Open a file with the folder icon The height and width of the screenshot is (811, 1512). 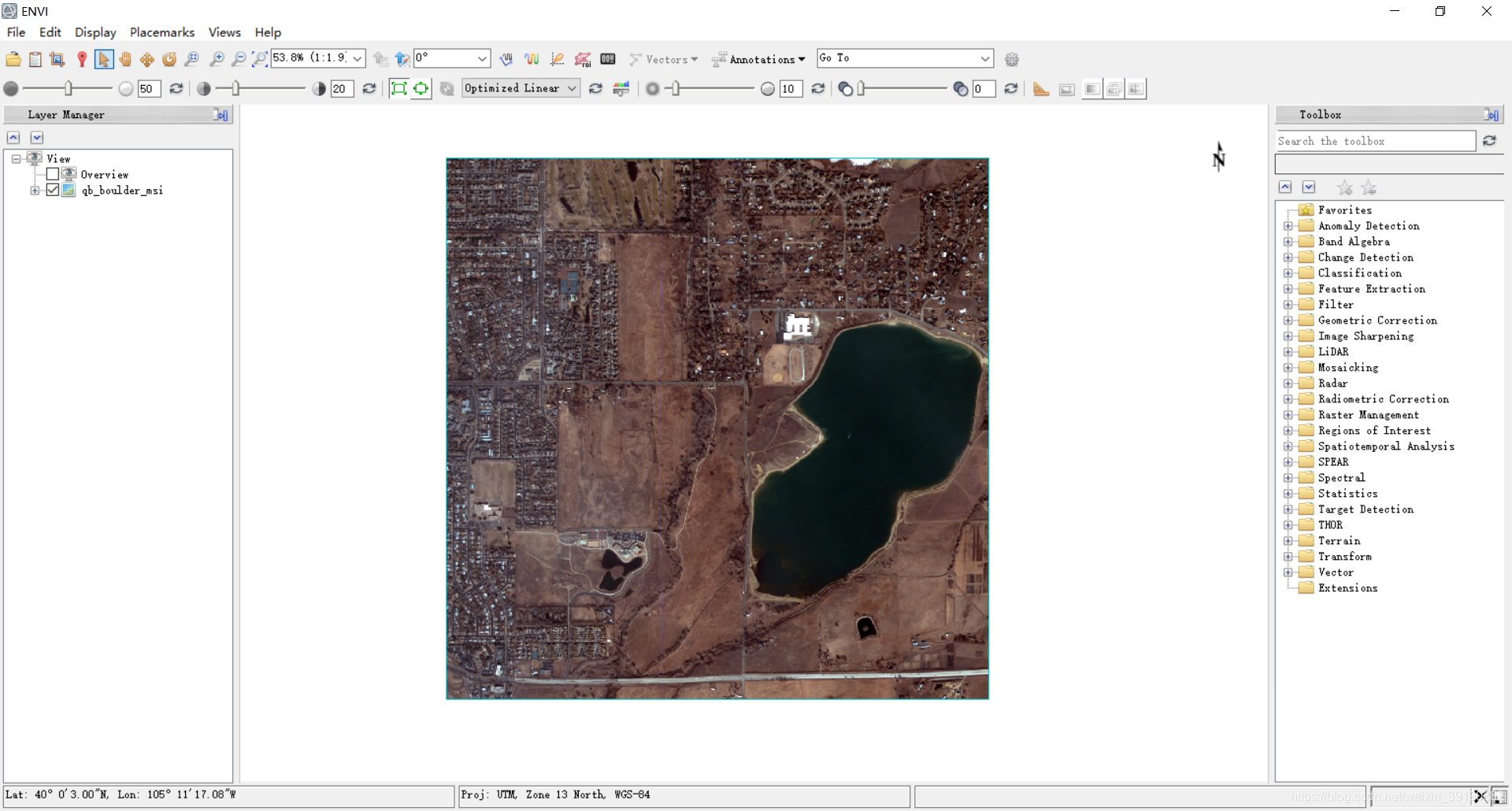[x=13, y=59]
